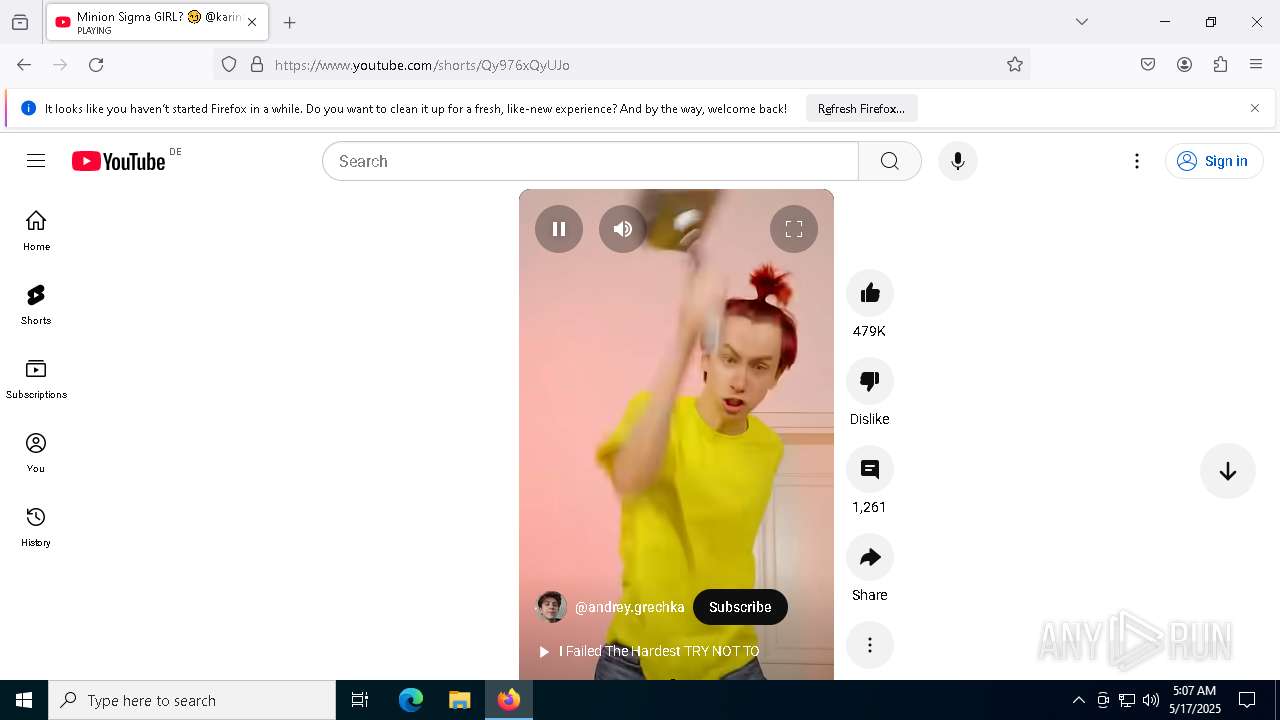
Task: Open File Explorer from taskbar
Action: (x=459, y=700)
